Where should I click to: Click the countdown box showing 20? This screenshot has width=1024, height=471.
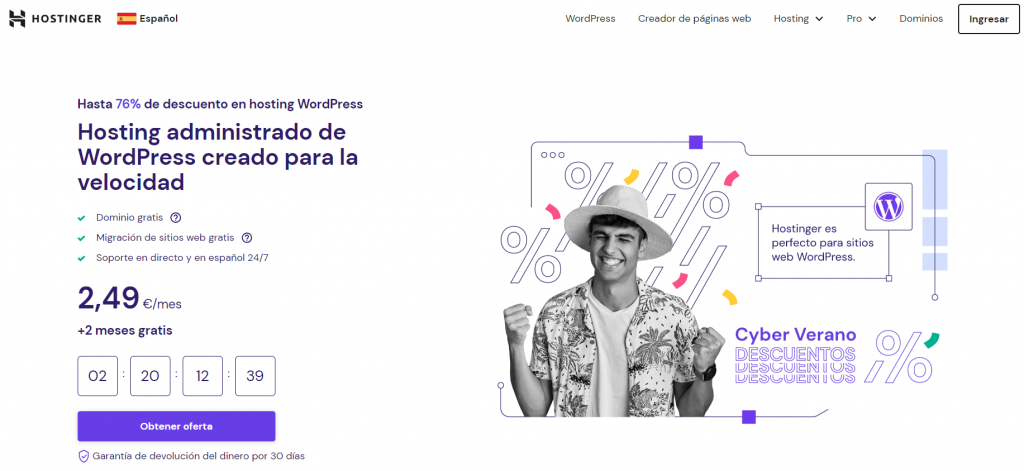pyautogui.click(x=150, y=376)
